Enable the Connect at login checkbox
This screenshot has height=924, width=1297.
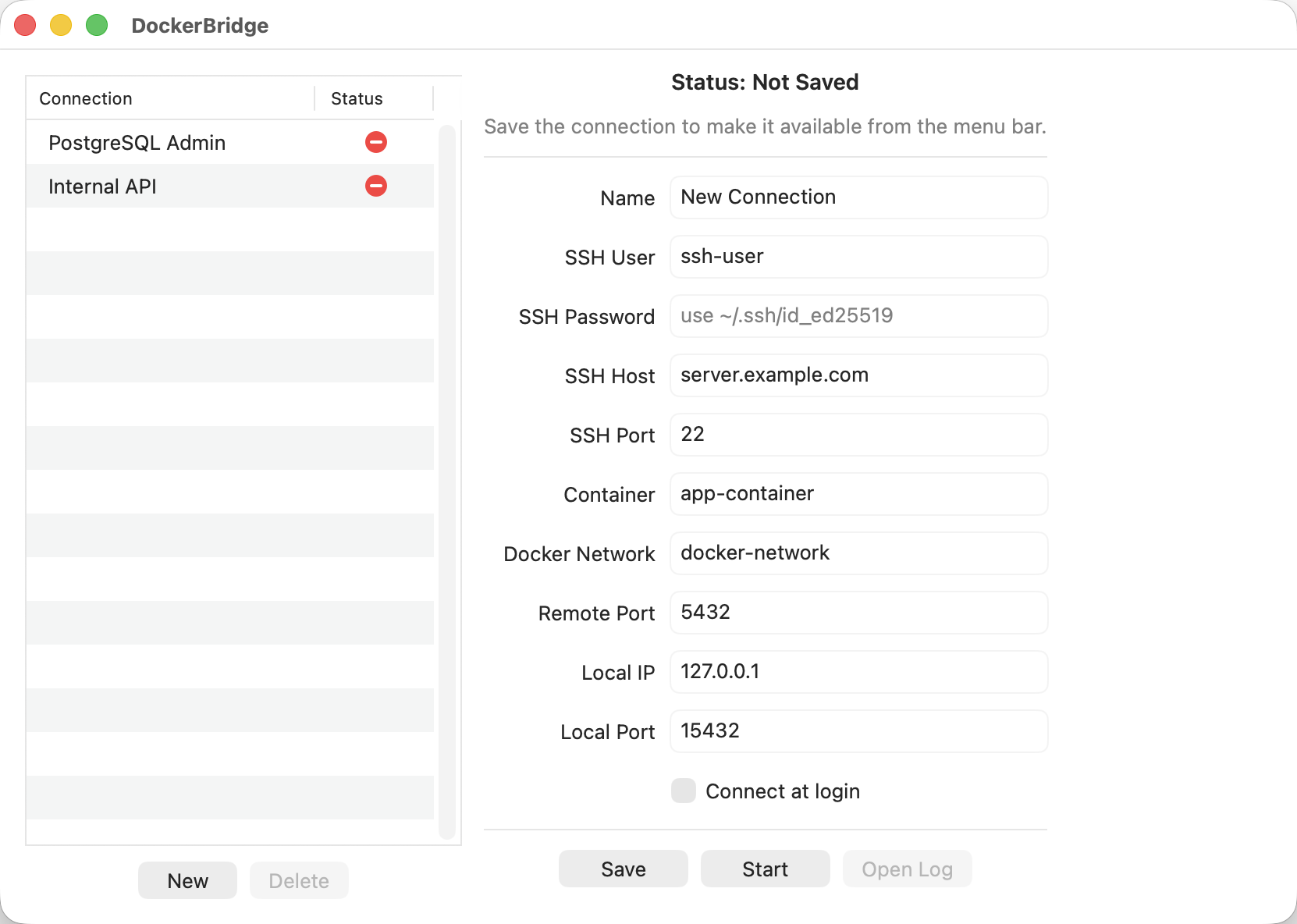coord(684,791)
